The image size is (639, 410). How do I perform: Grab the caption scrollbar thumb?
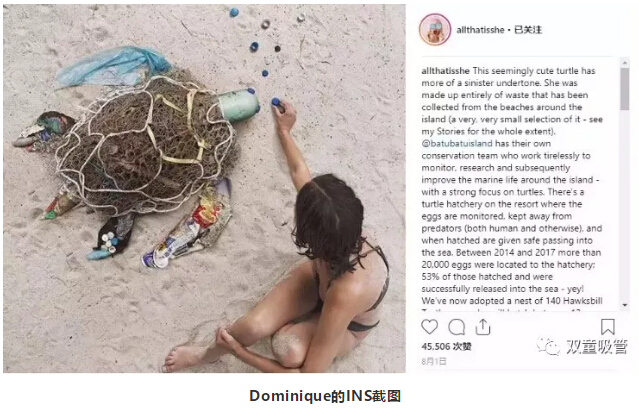[x=624, y=89]
